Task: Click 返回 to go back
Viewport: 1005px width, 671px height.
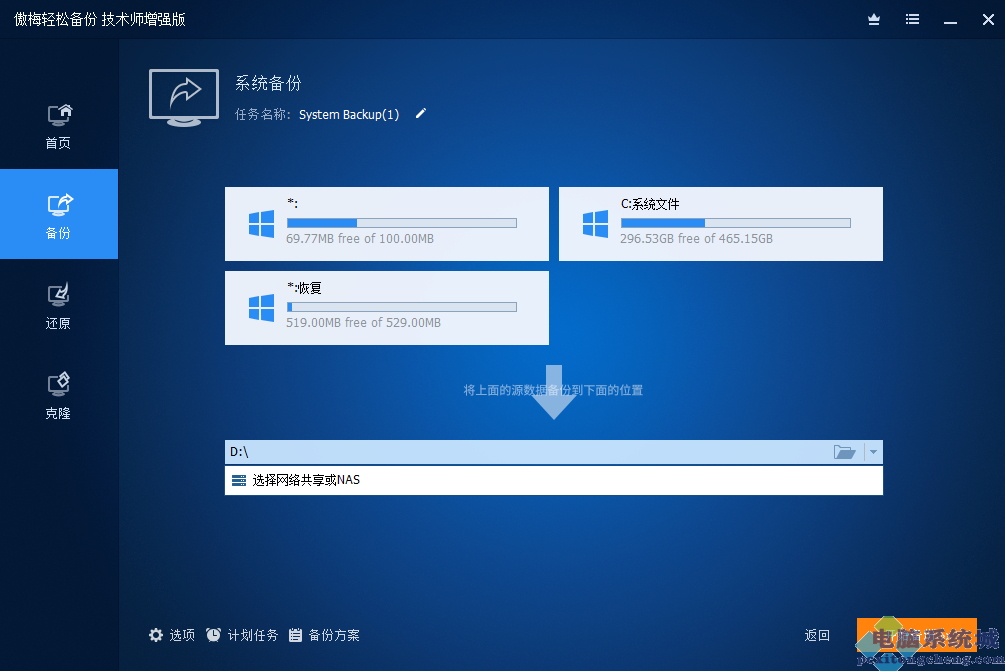Action: pos(817,635)
